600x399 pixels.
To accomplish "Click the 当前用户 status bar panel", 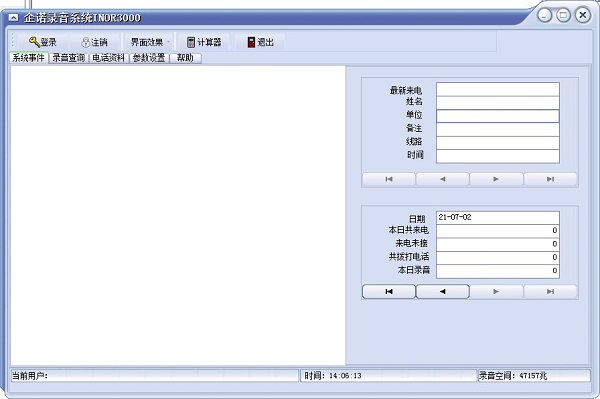I will (154, 376).
